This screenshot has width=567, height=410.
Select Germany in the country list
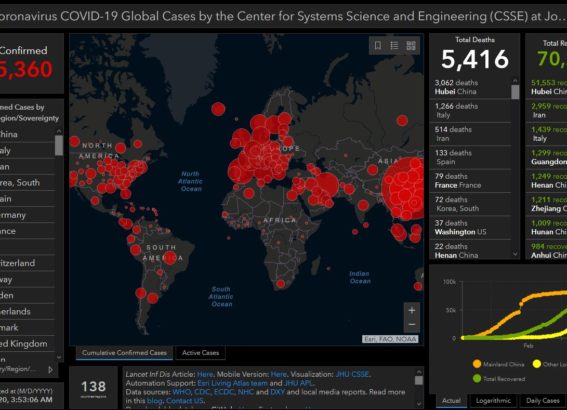coord(27,215)
